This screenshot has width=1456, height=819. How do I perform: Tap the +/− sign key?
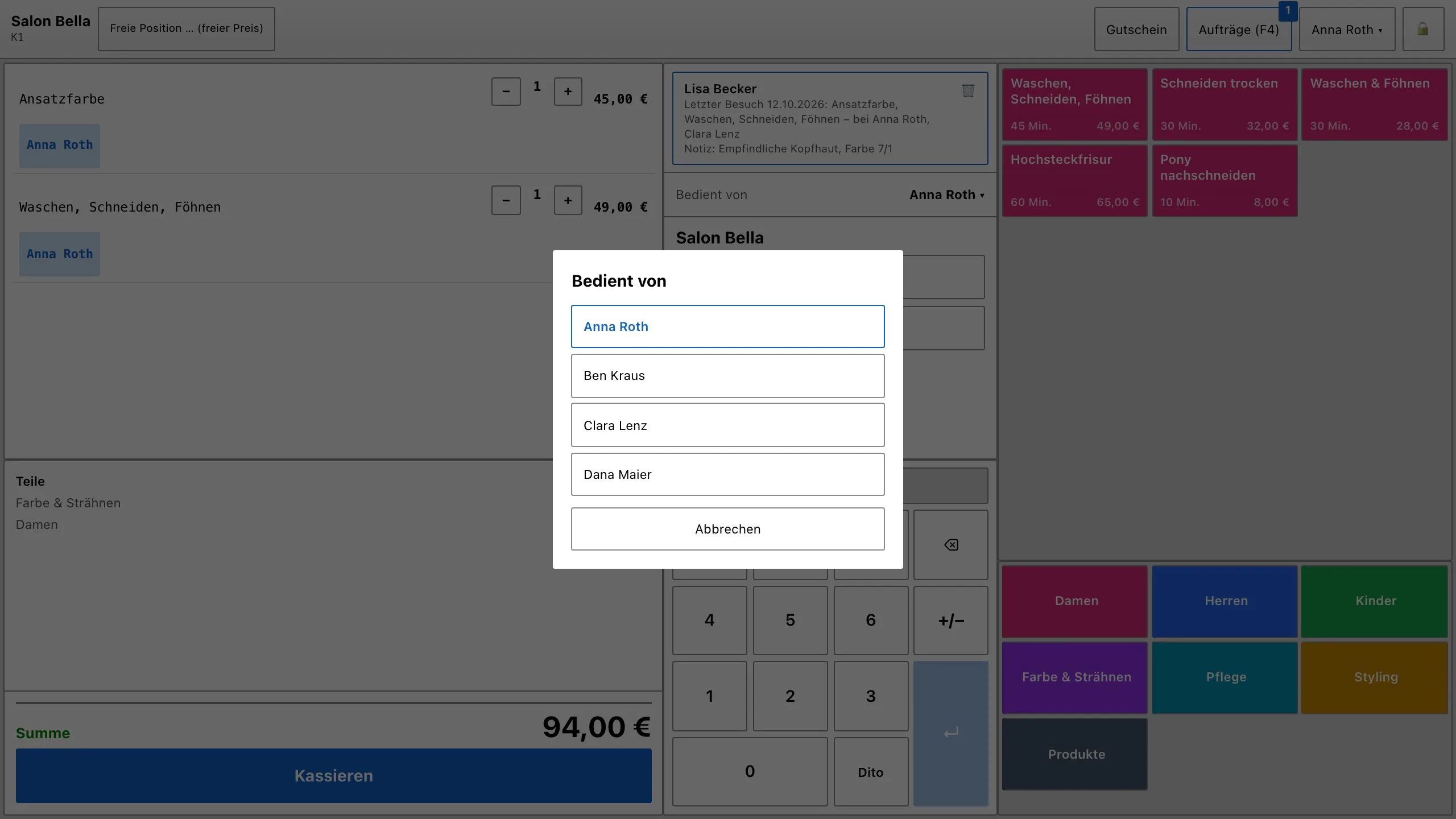pos(951,621)
